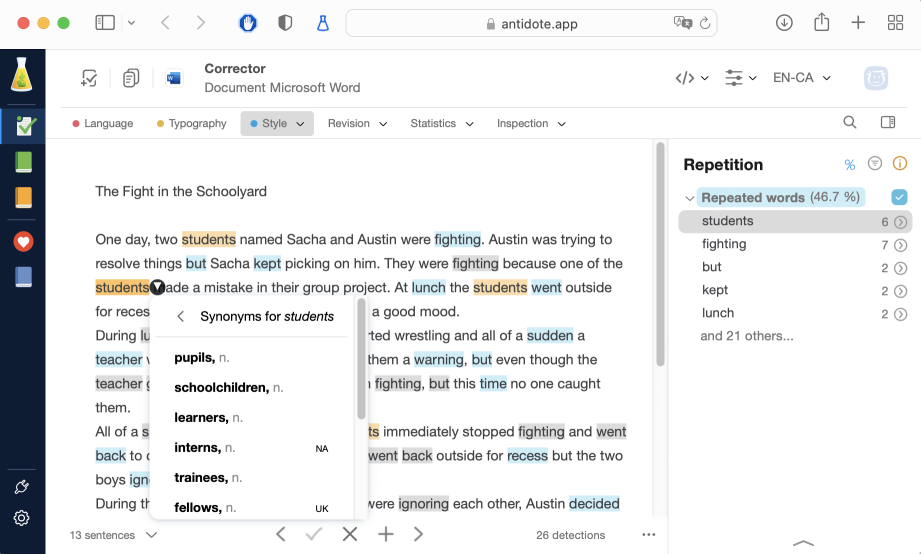The width and height of the screenshot is (921, 554).
Task: Open the search magnifier in the corrector toolbar
Action: point(849,123)
